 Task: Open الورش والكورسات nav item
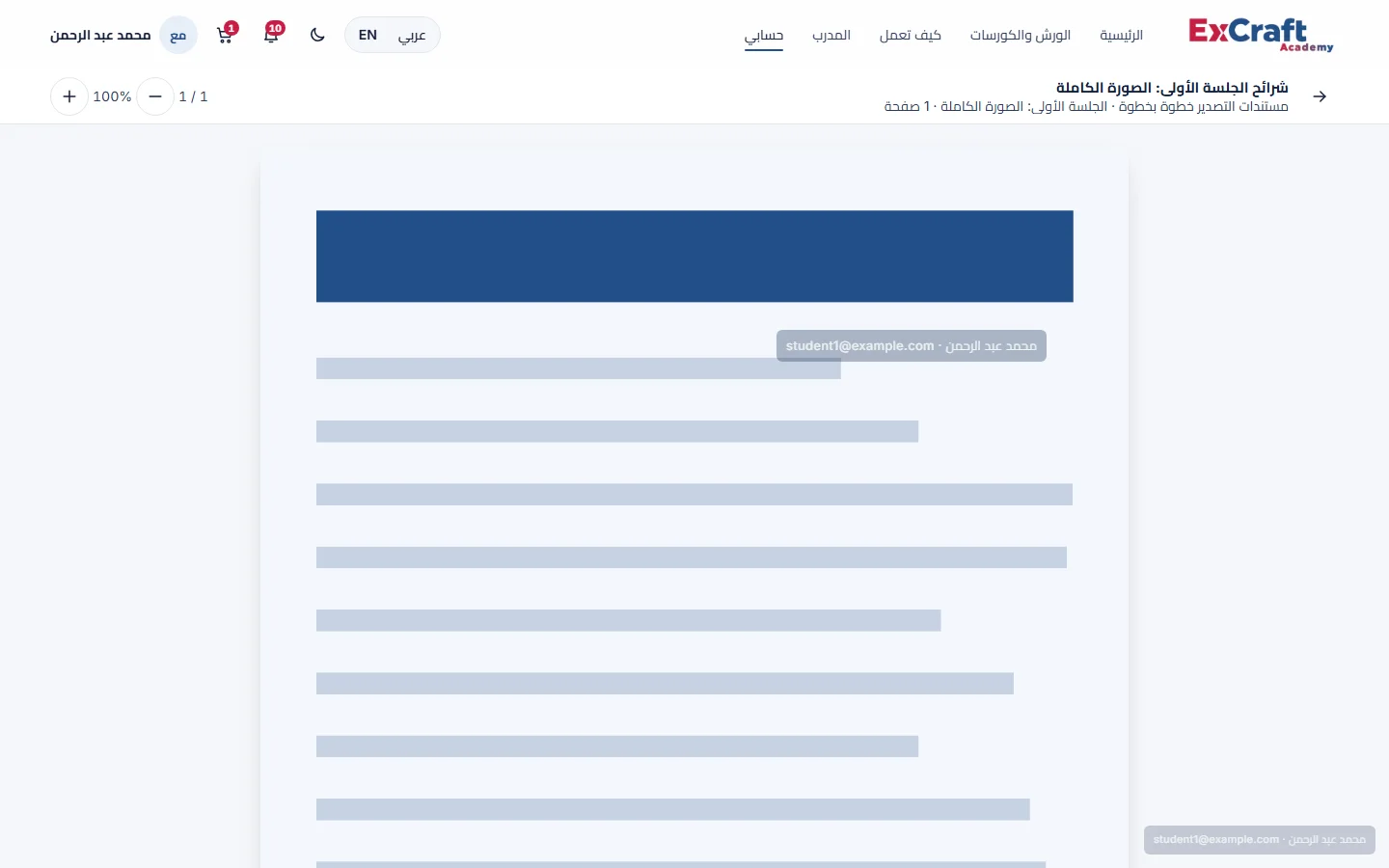tap(1021, 35)
